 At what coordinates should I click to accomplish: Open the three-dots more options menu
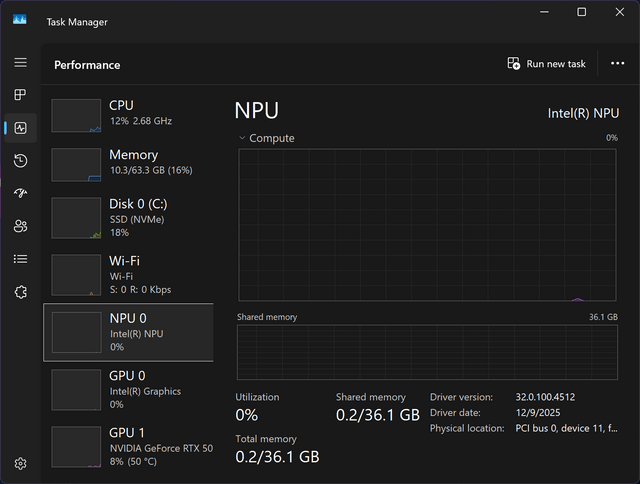coord(617,63)
